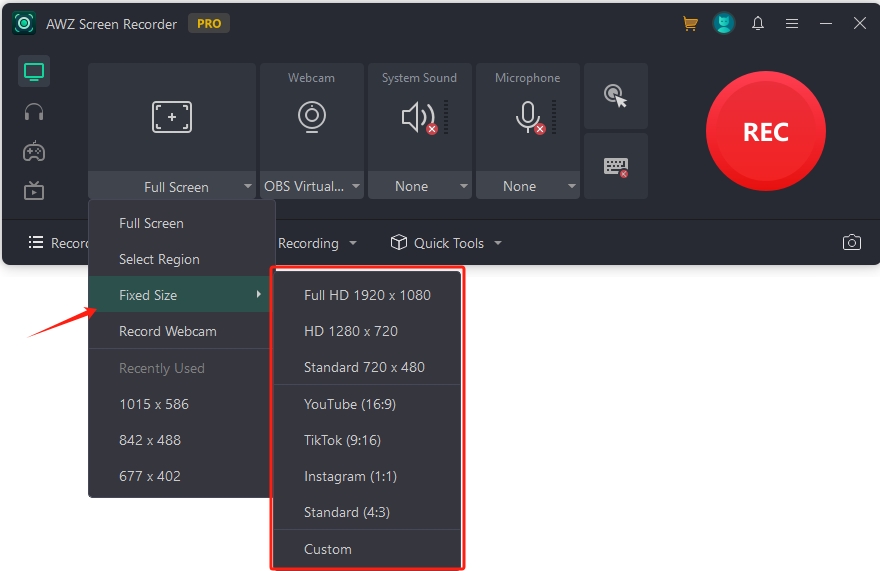
Task: Click the PRO badge
Action: 209,24
